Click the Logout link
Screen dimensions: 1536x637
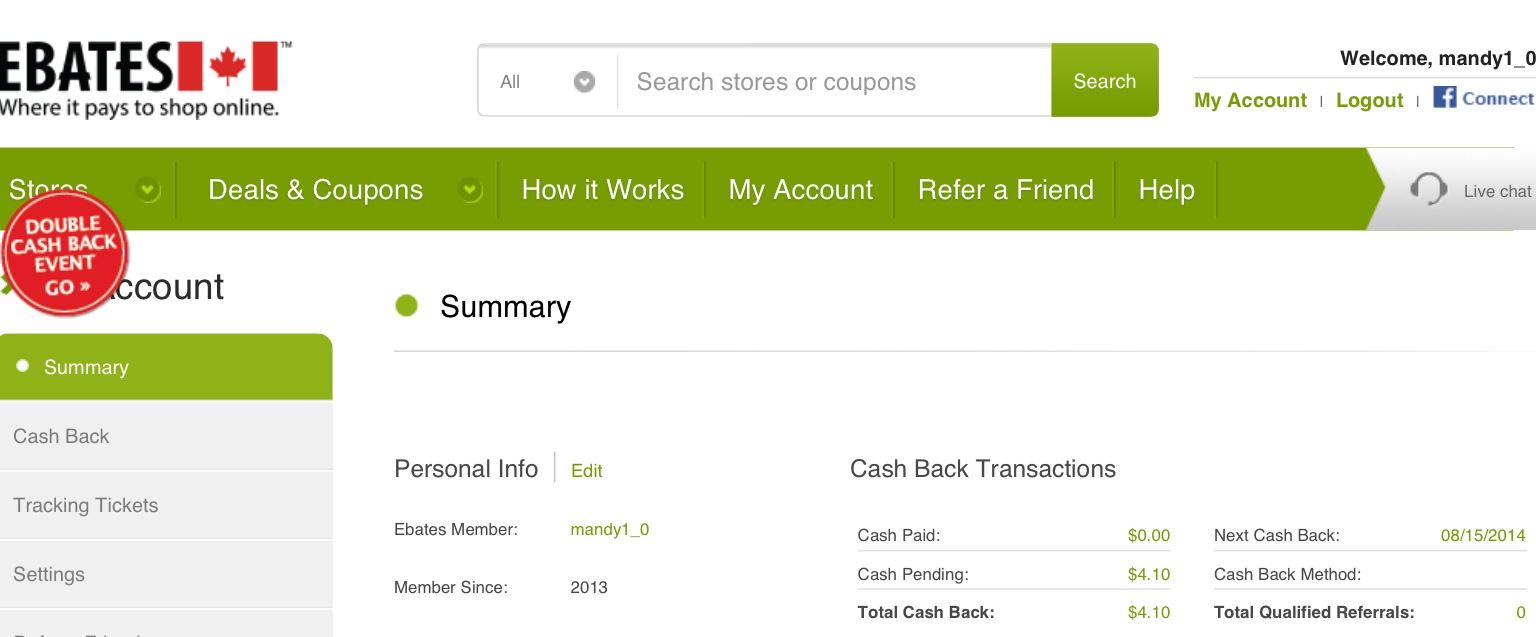click(1369, 100)
